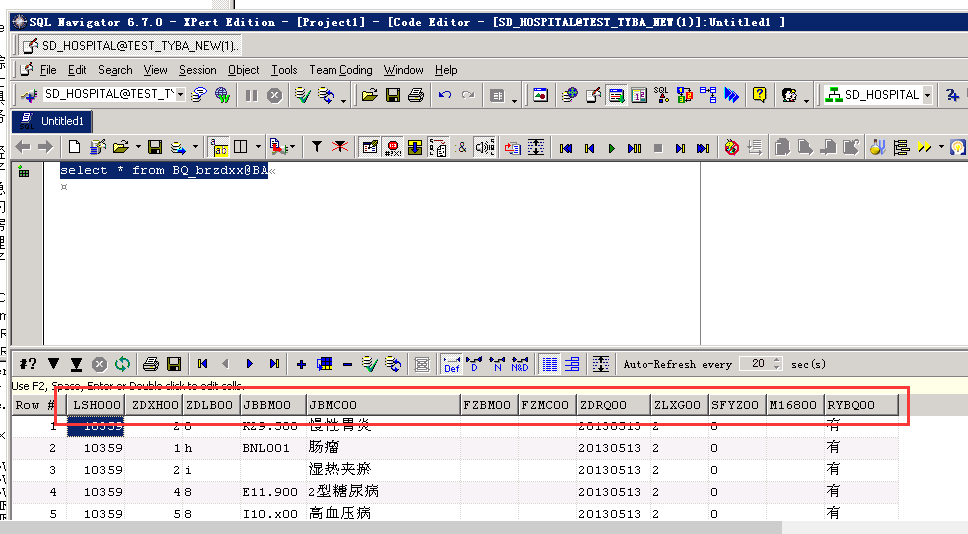Insert a new row with the plus icon
Image resolution: width=968 pixels, height=534 pixels.
click(x=301, y=364)
